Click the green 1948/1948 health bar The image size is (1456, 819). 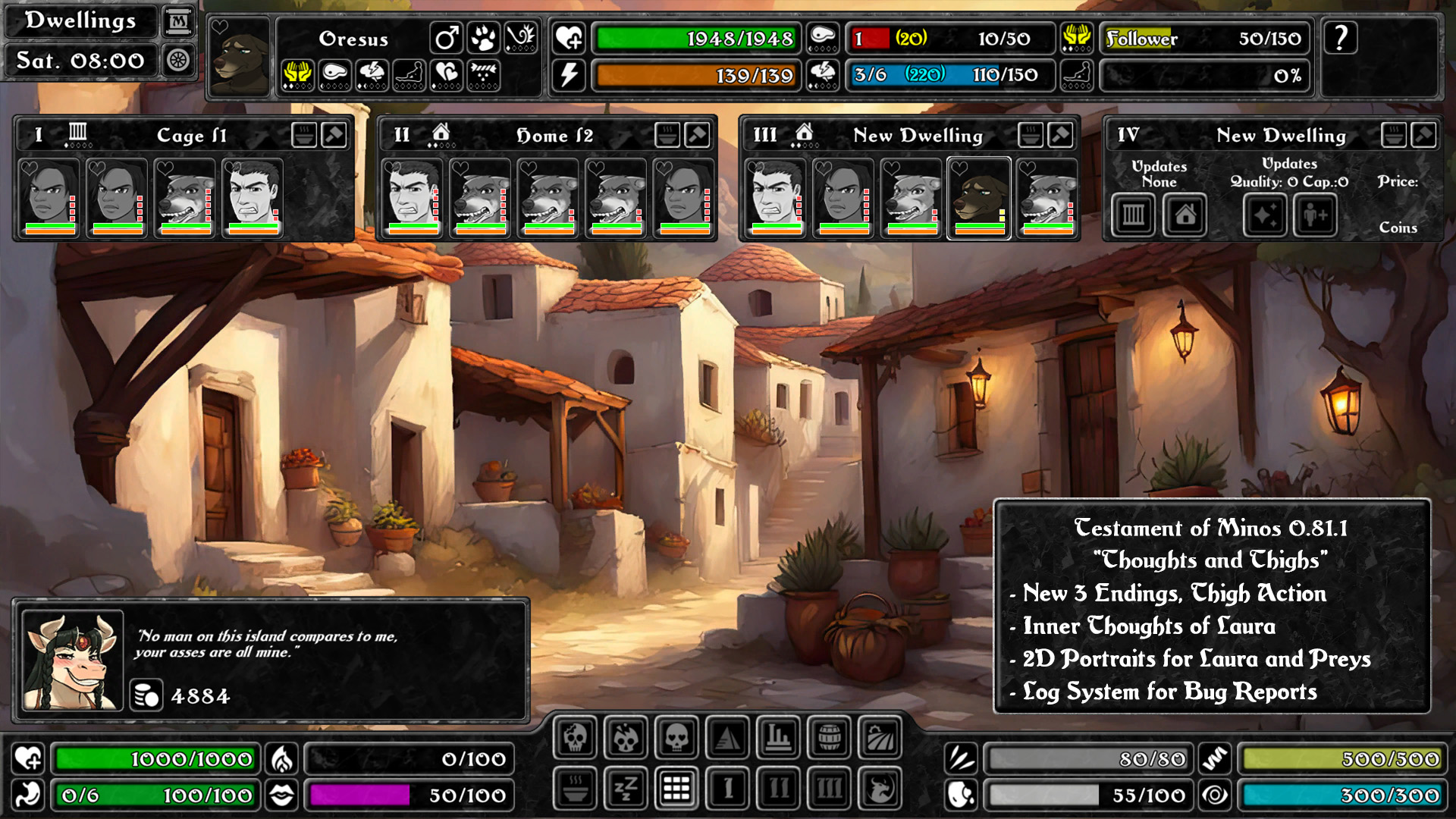tap(695, 38)
